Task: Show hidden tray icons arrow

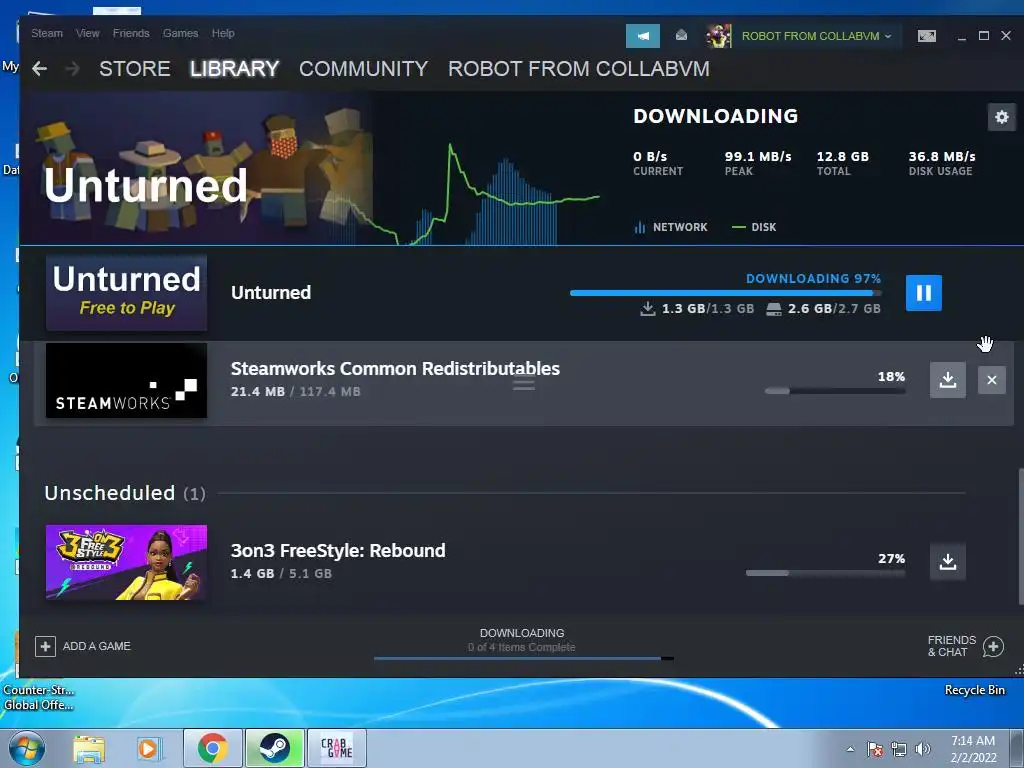Action: click(x=850, y=749)
